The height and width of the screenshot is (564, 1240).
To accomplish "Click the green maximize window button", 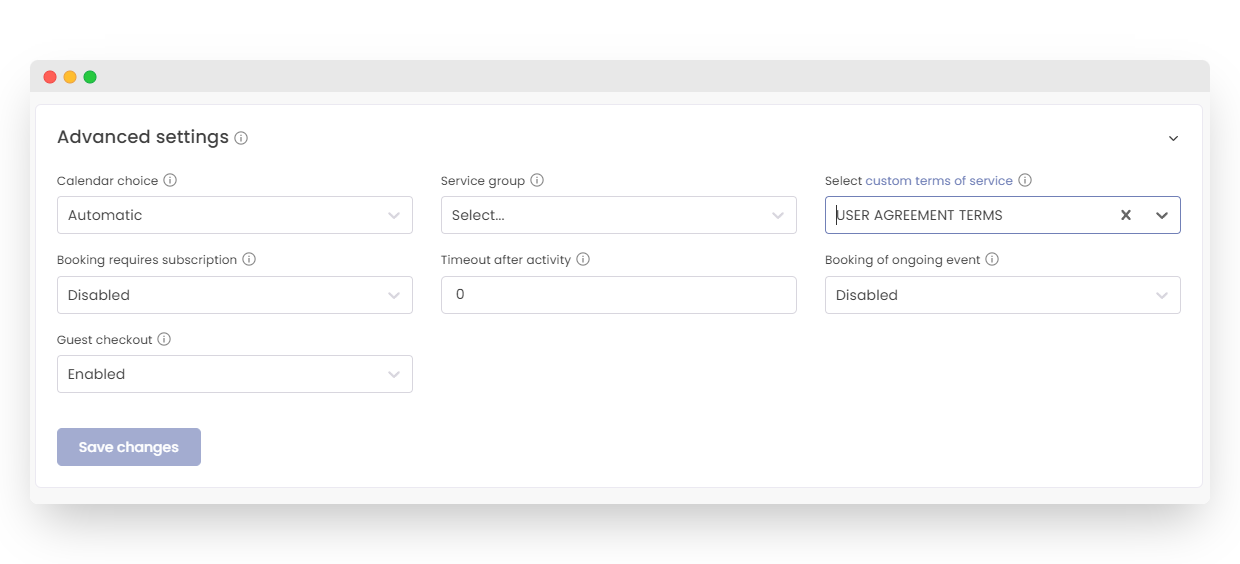I will click(x=90, y=77).
